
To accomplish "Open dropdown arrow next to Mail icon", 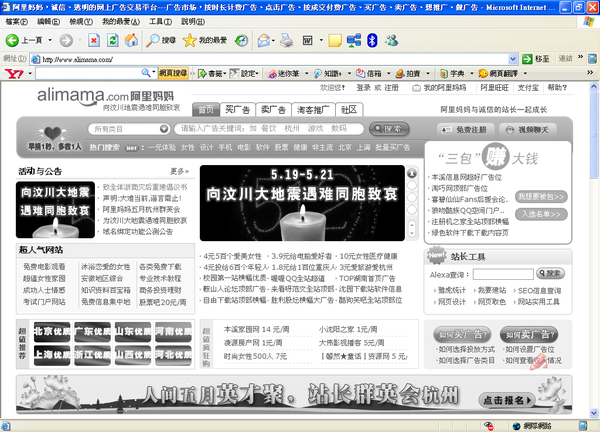I will pos(273,41).
